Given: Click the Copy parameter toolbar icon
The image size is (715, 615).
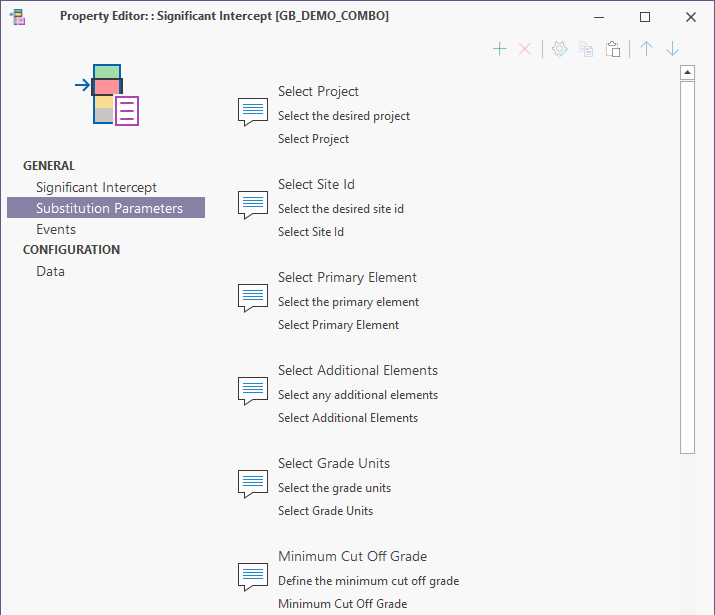Looking at the screenshot, I should [586, 49].
